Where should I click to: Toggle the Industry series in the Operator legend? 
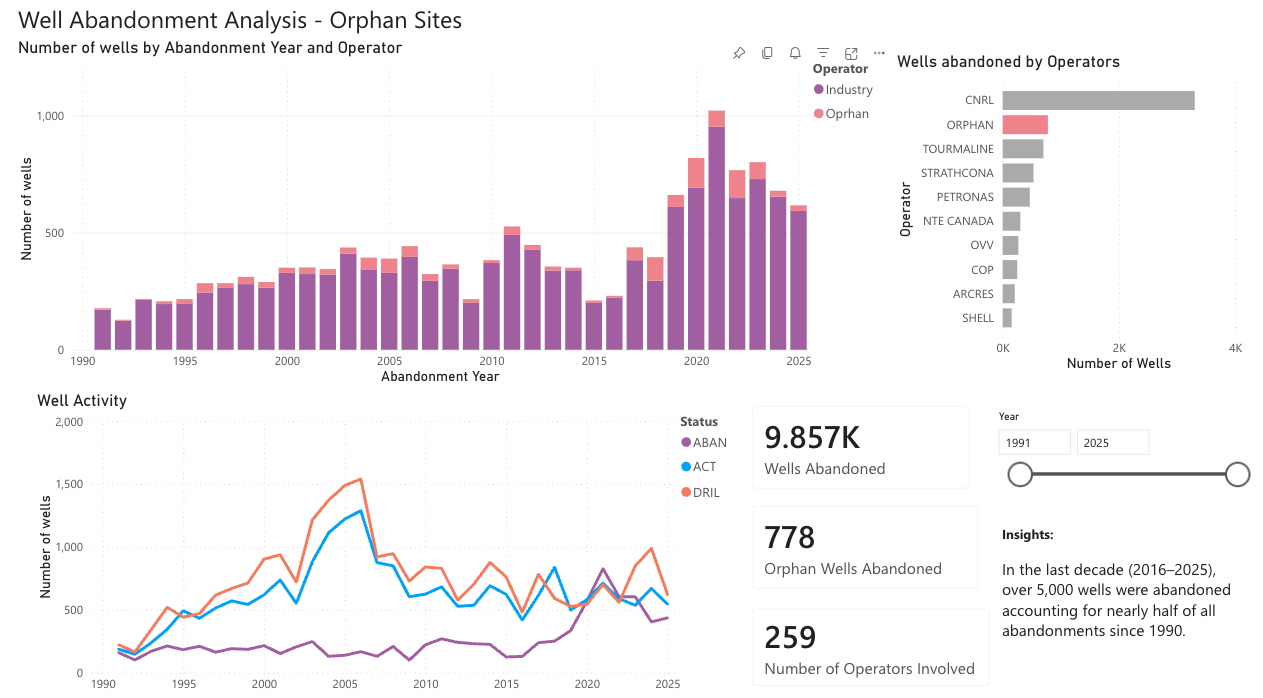843,89
